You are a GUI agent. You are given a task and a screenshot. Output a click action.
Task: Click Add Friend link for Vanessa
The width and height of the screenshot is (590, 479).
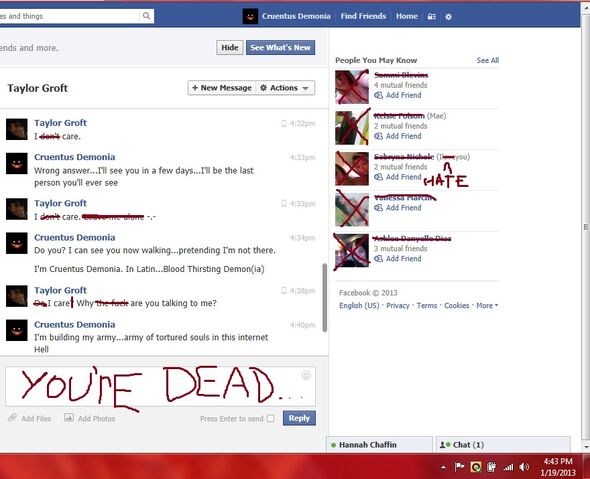[x=403, y=208]
